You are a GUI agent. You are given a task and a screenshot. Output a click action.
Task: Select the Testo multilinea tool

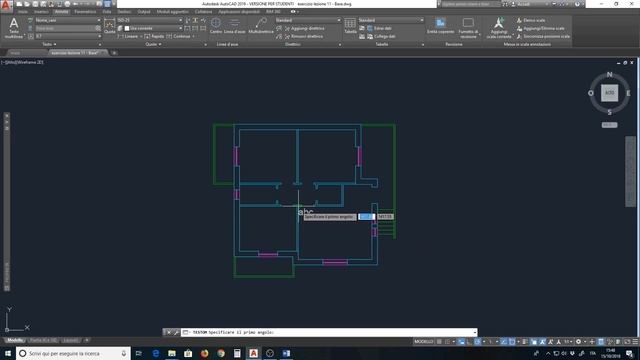tap(14, 28)
